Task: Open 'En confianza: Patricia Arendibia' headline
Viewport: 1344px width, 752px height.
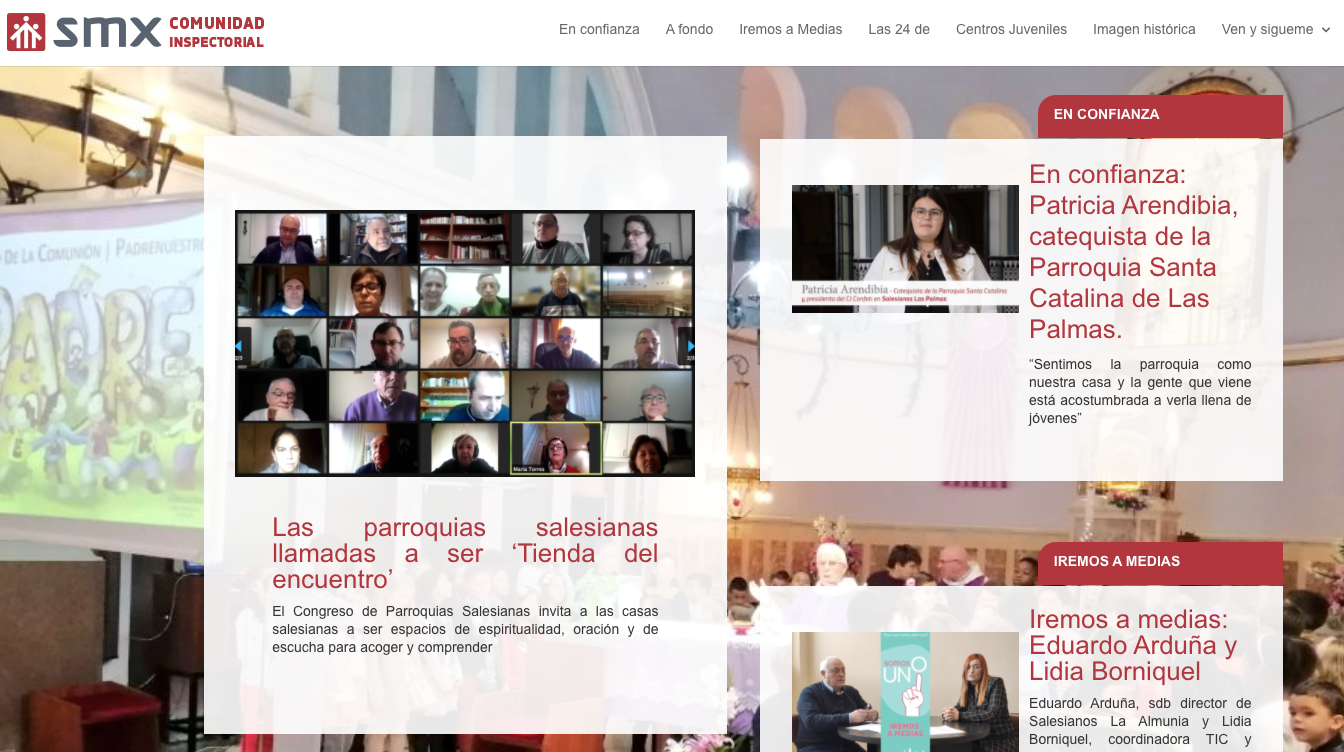Action: 1134,251
